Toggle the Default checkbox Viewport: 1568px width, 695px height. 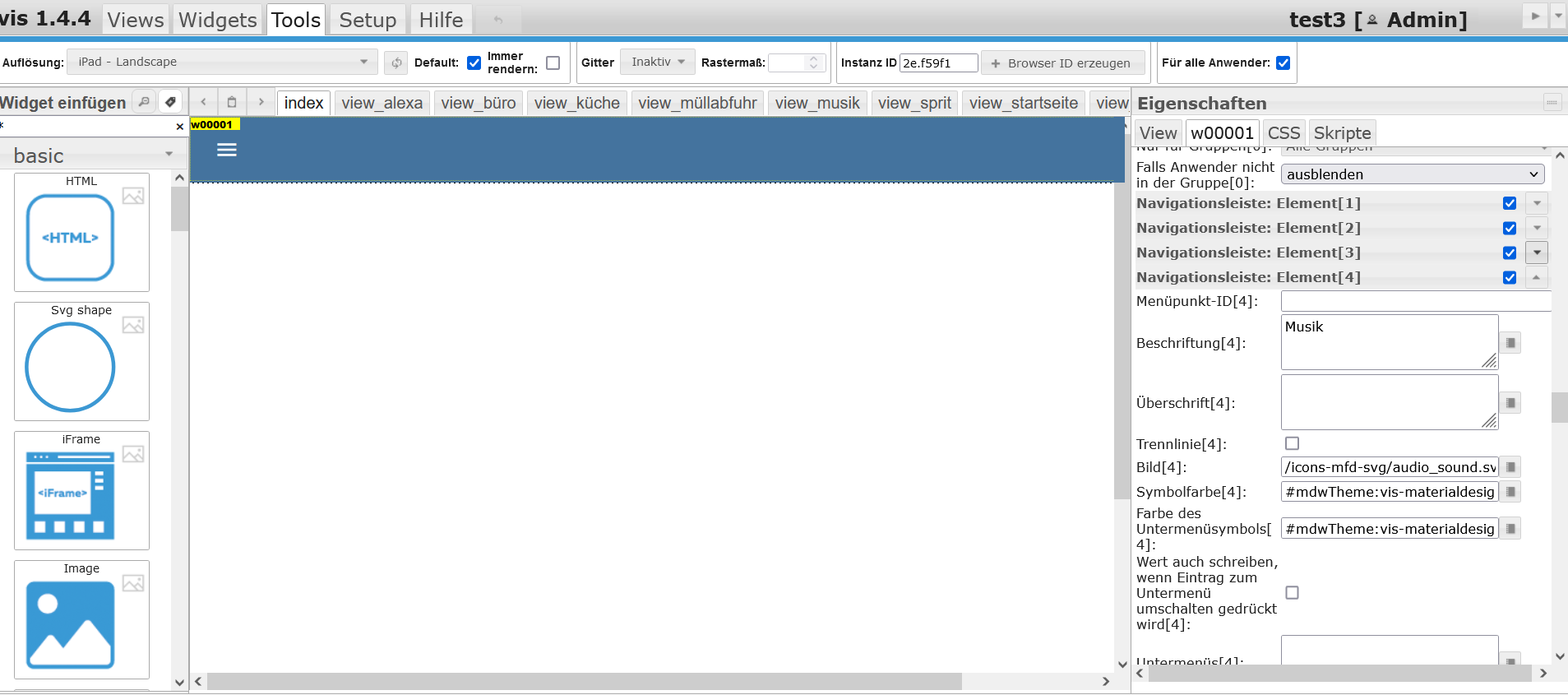[474, 63]
